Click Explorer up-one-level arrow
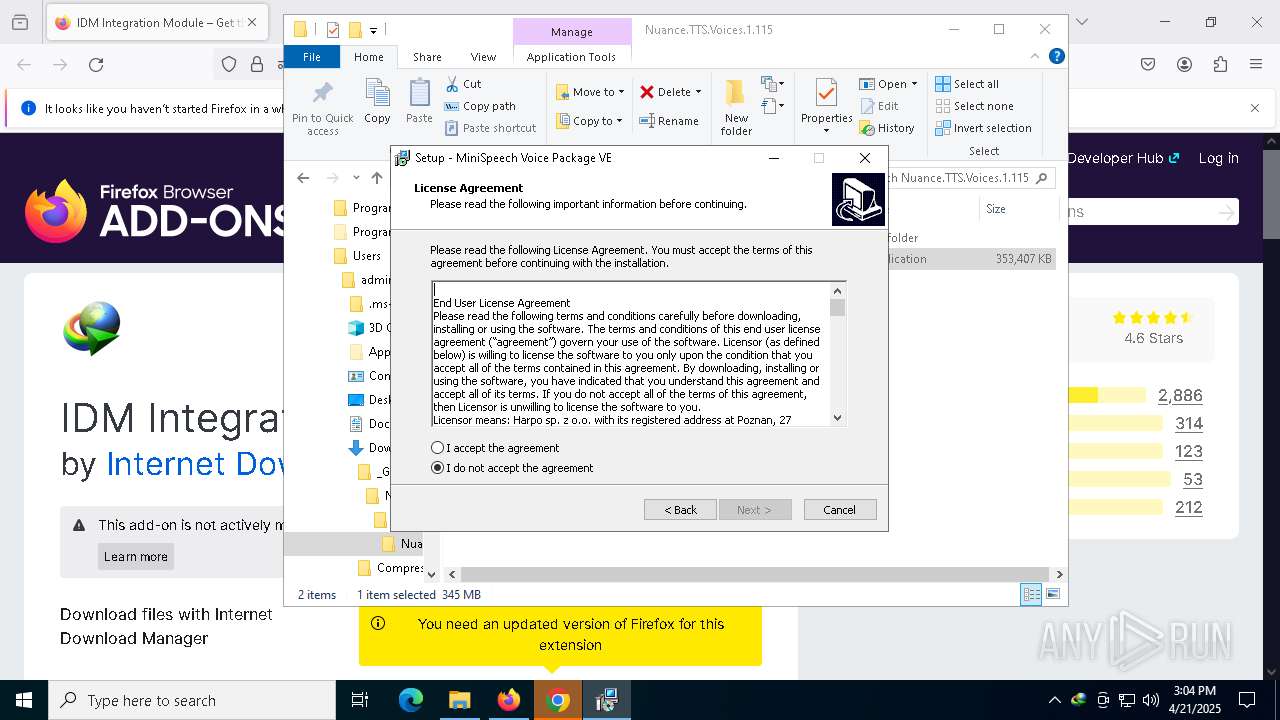Screen dimensions: 1280x720 tap(376, 178)
